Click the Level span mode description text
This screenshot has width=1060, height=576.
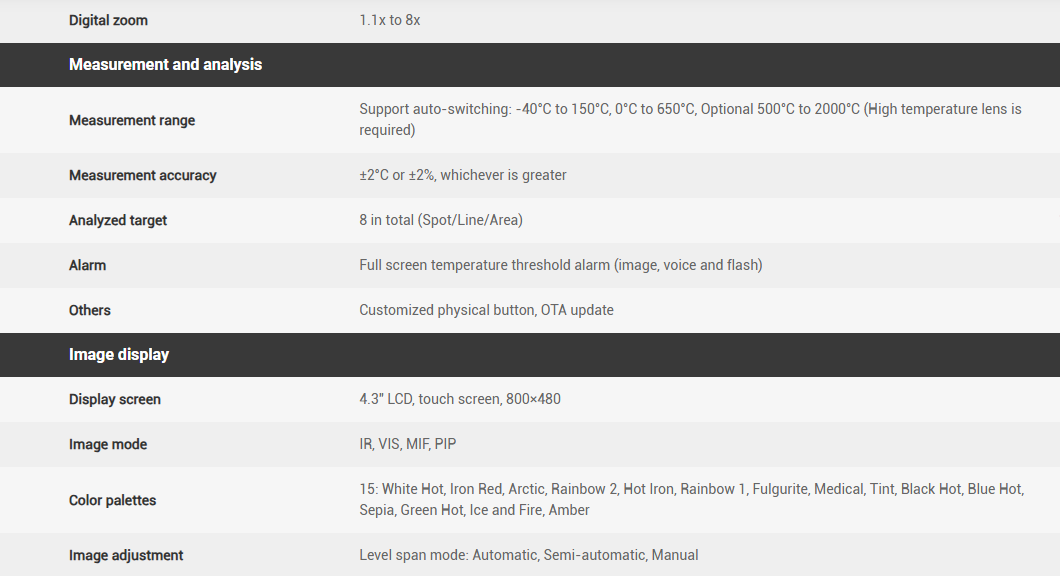pyautogui.click(x=529, y=555)
